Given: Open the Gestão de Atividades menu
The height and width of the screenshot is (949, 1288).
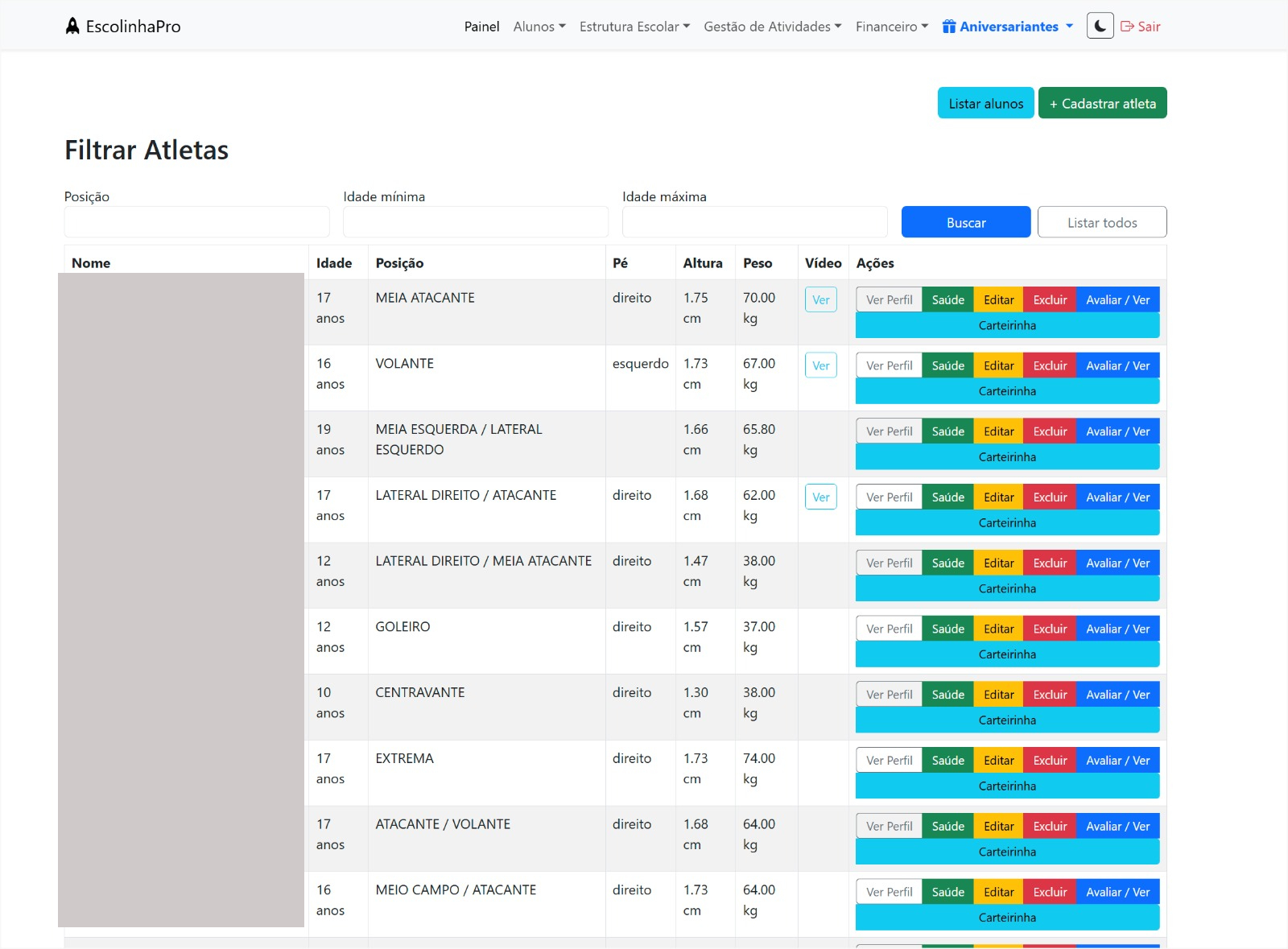Looking at the screenshot, I should tap(772, 27).
